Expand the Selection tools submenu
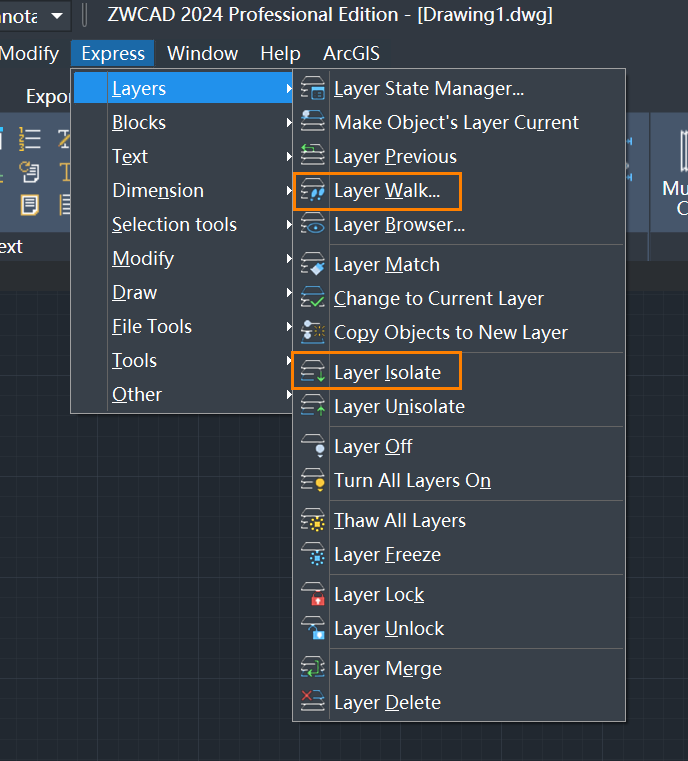Image resolution: width=688 pixels, height=761 pixels. [x=183, y=224]
